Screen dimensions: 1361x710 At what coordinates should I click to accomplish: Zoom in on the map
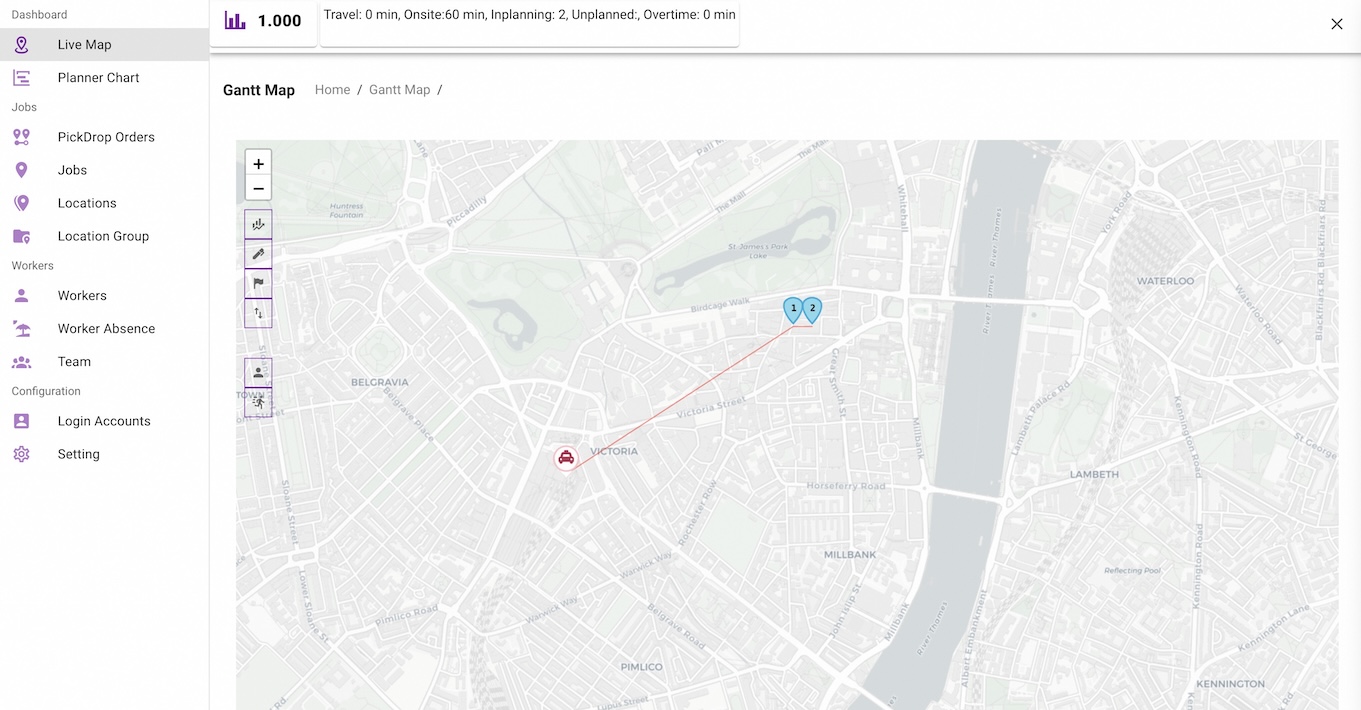(x=258, y=164)
